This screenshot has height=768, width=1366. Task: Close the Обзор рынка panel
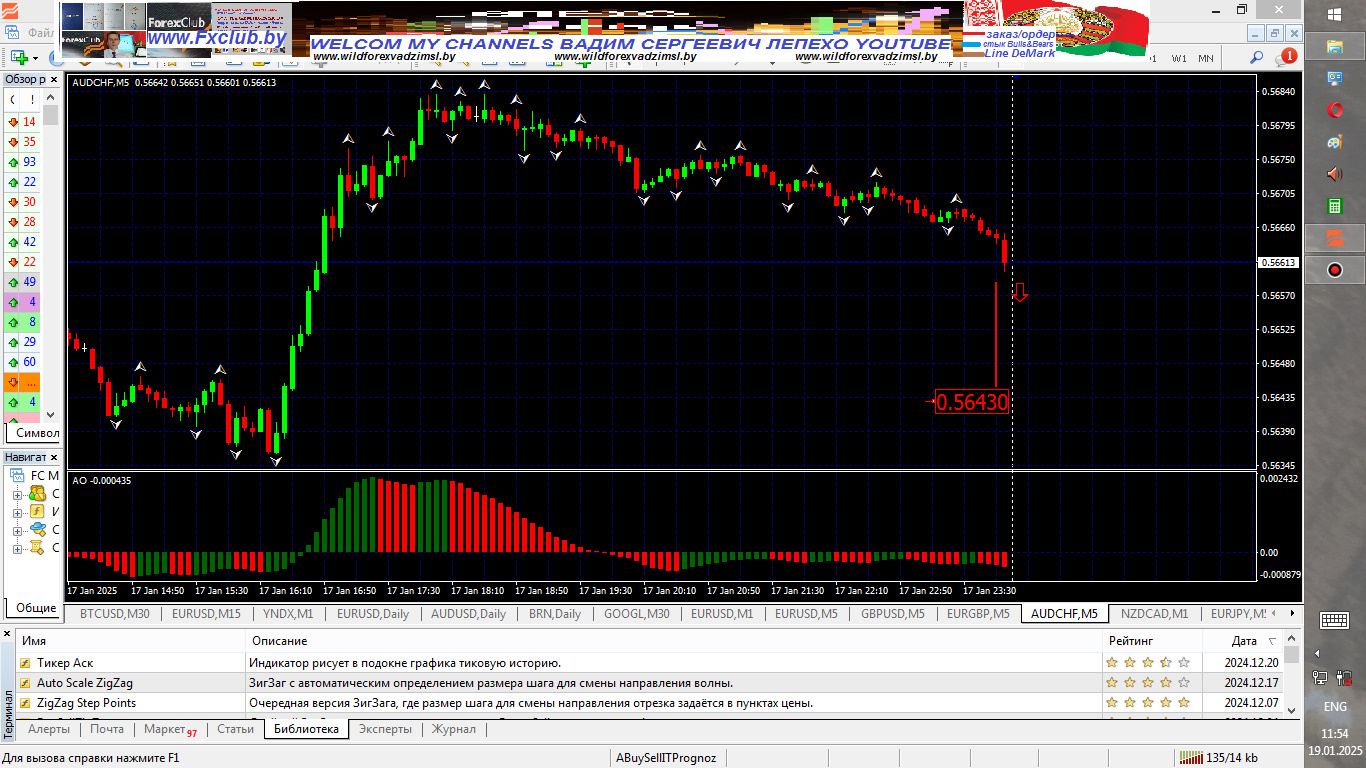coord(54,79)
